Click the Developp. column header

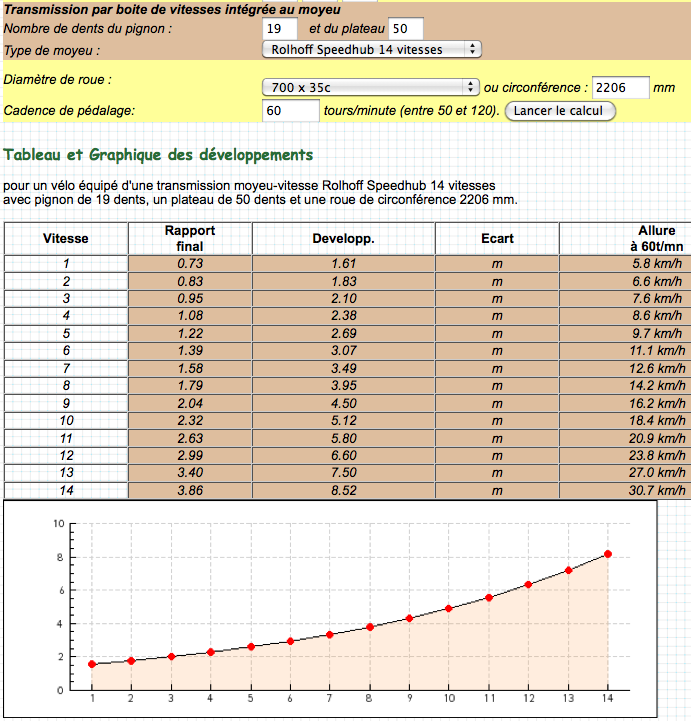(343, 238)
